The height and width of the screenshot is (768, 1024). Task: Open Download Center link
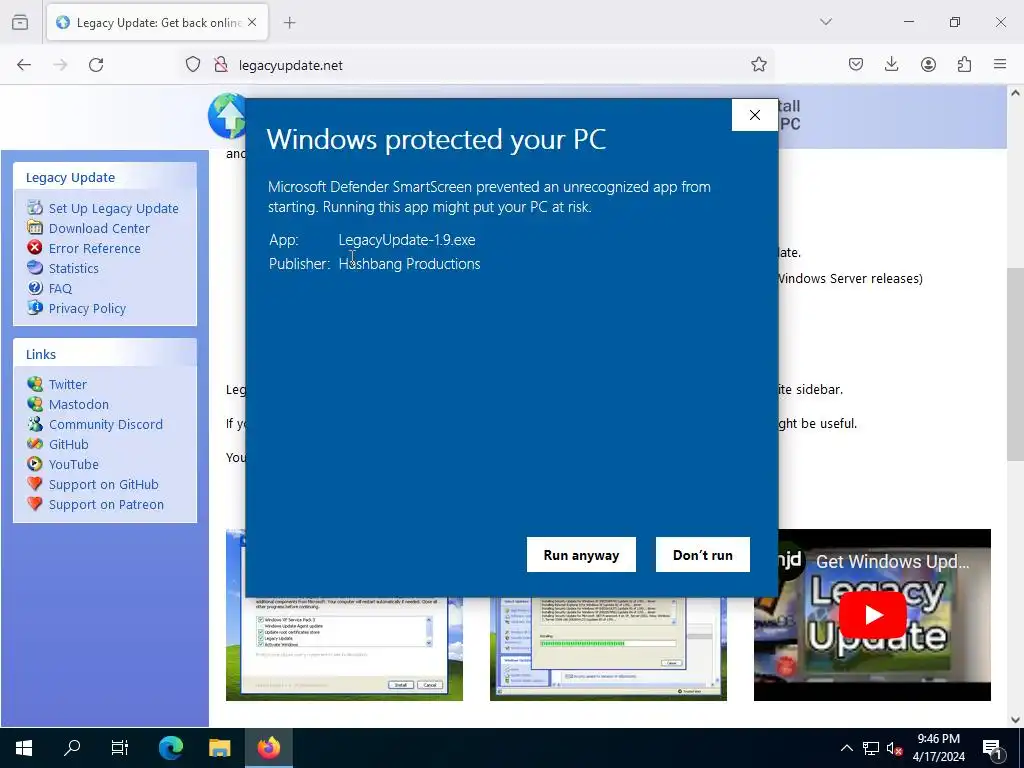click(99, 229)
